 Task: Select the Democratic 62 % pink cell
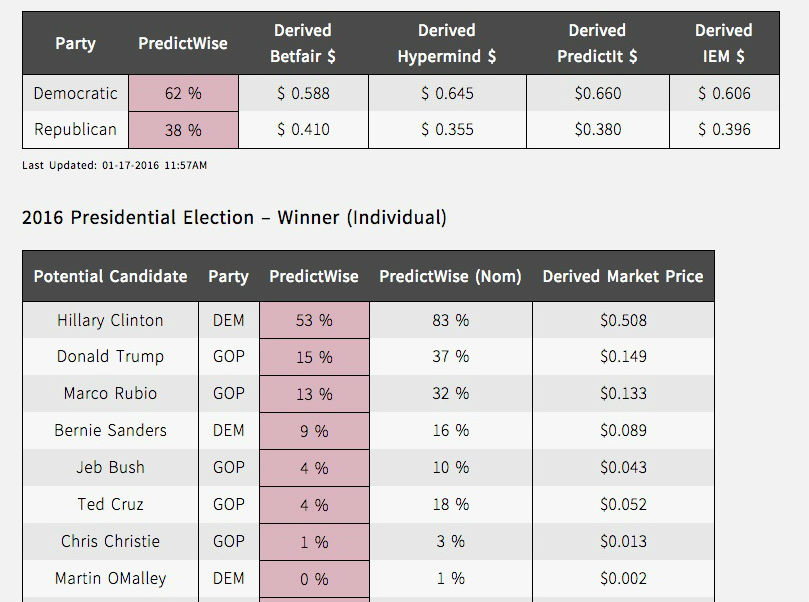(183, 93)
